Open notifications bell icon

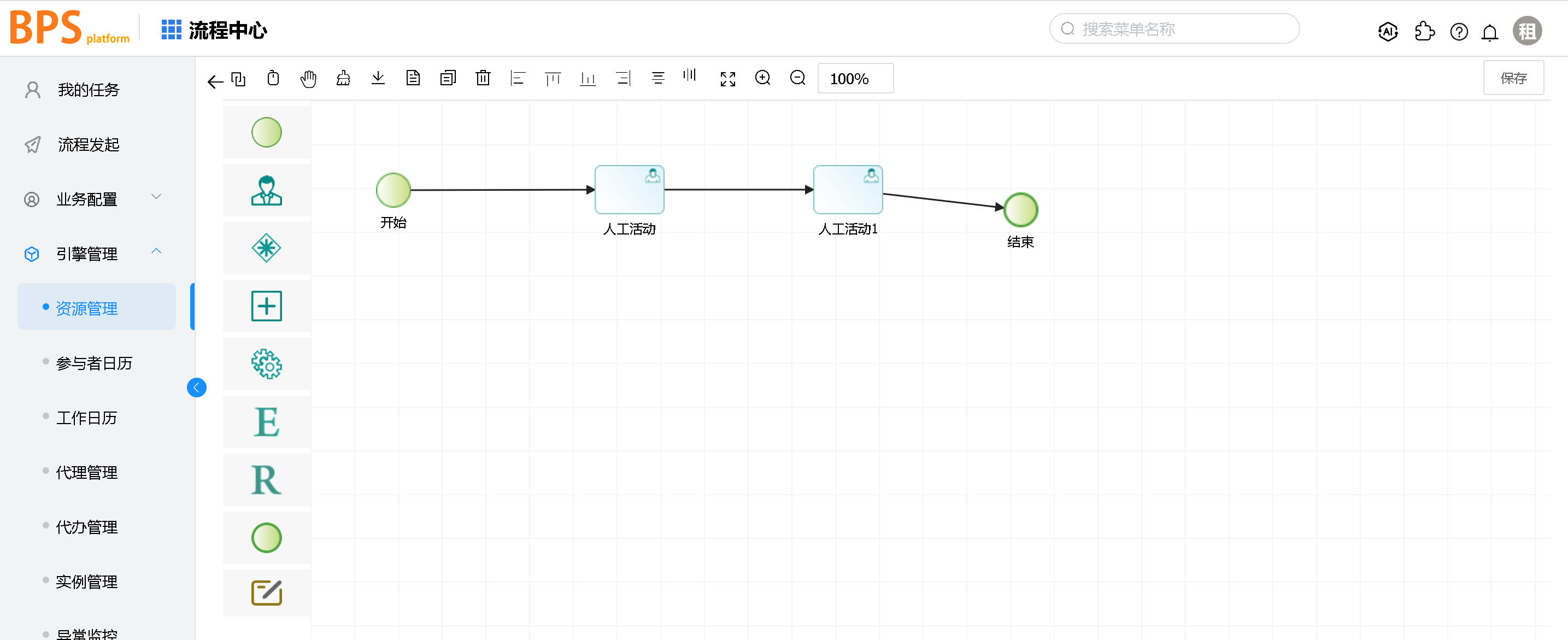click(x=1489, y=32)
